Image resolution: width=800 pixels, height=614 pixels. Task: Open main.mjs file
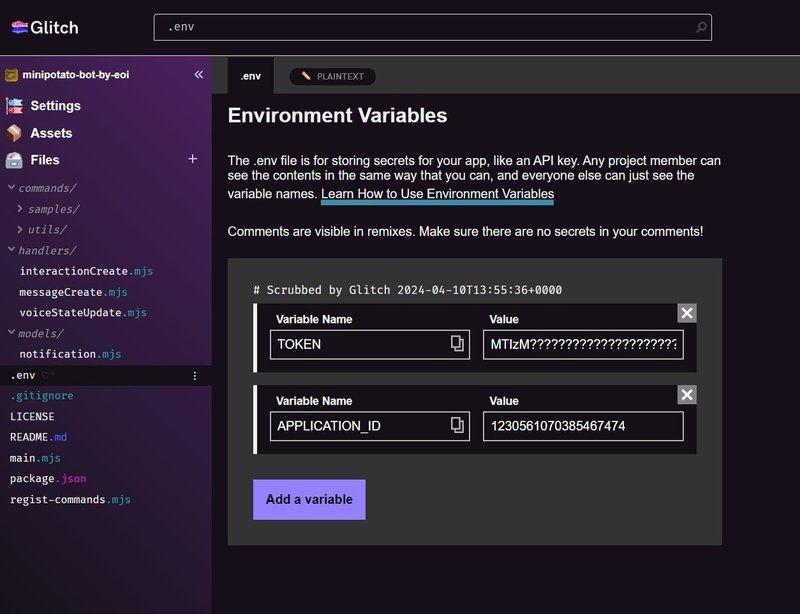pos(35,458)
